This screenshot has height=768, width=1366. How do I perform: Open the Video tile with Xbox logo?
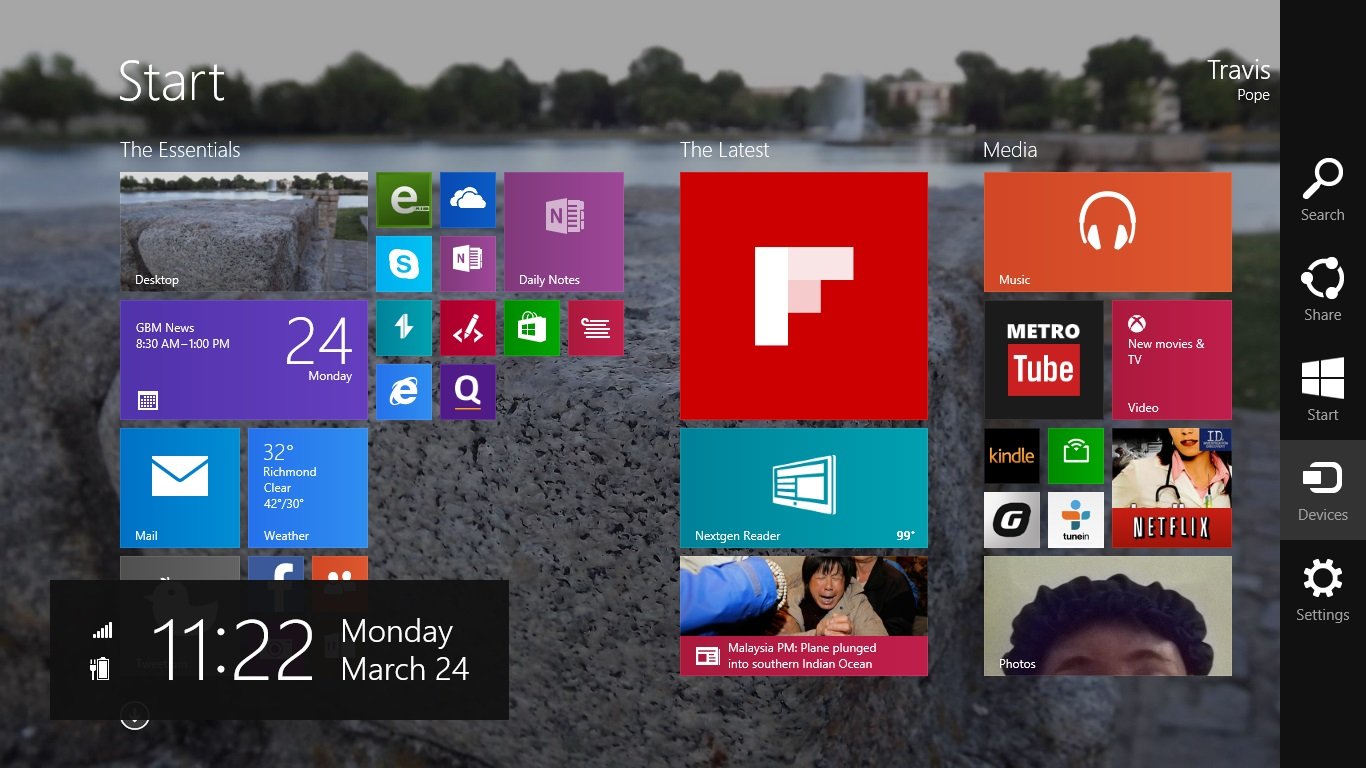(1172, 360)
